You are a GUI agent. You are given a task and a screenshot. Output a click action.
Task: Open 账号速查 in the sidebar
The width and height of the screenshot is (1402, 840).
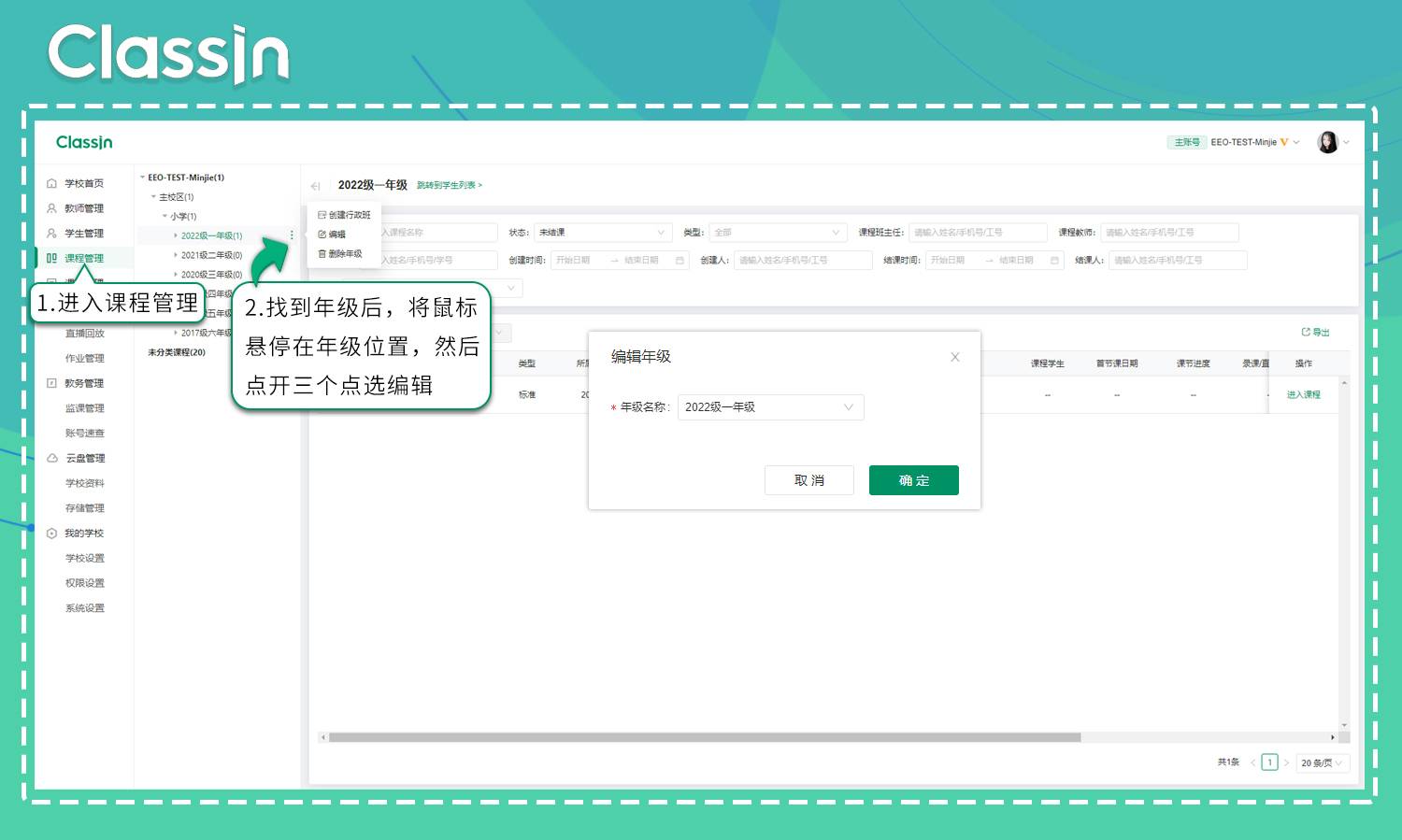click(85, 433)
